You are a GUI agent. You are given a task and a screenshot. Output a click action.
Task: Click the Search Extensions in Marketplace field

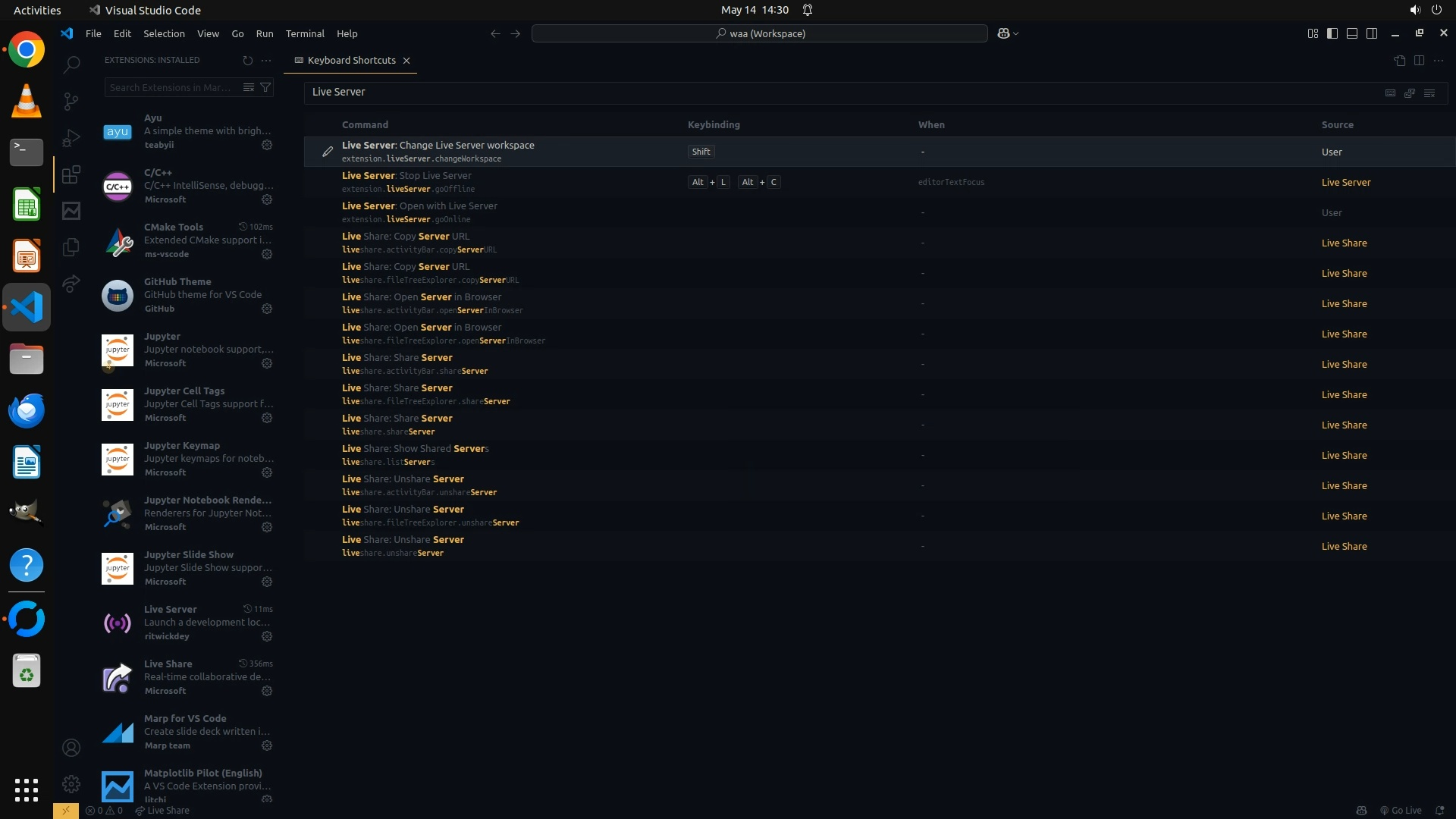click(x=171, y=87)
